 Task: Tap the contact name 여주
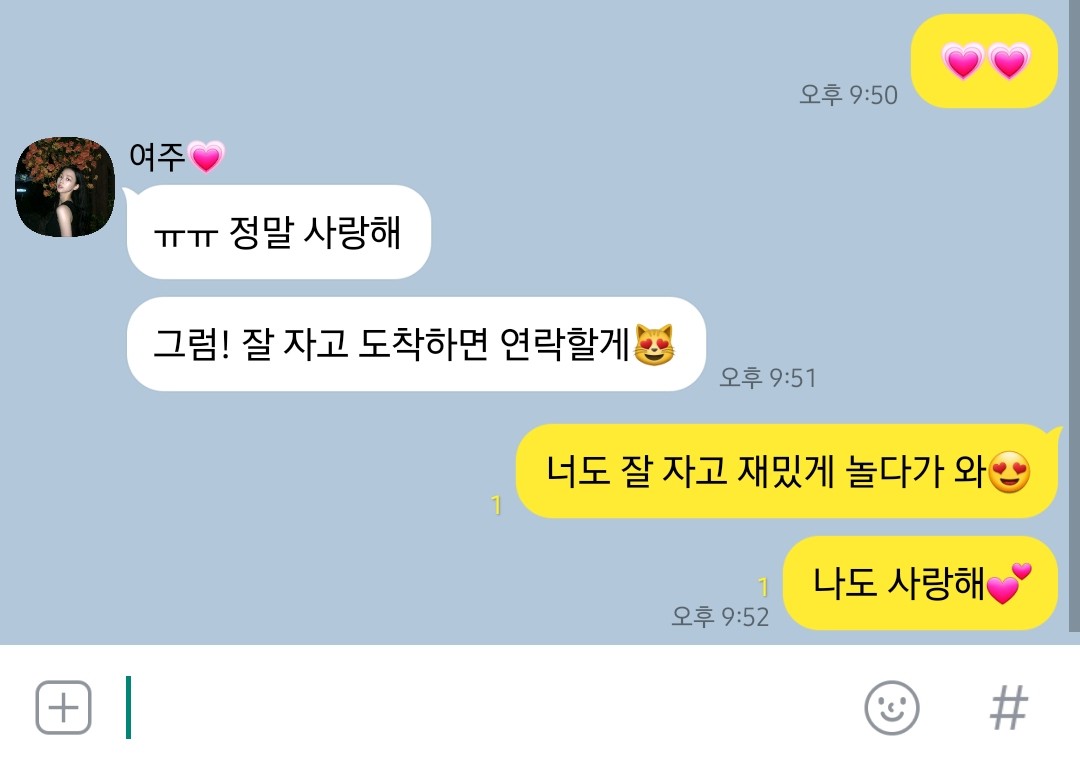[157, 156]
